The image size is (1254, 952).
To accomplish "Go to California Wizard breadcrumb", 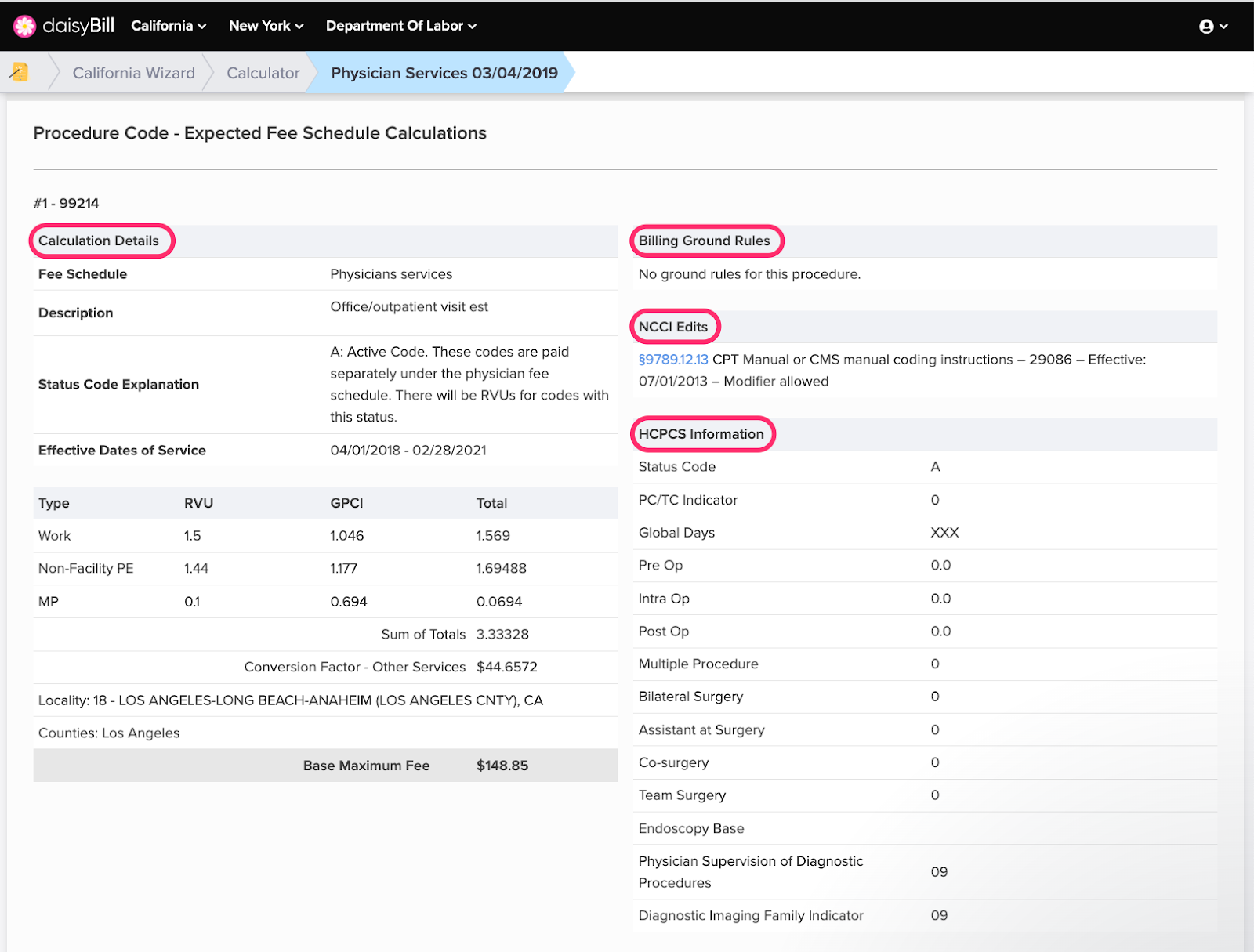I will click(x=133, y=73).
